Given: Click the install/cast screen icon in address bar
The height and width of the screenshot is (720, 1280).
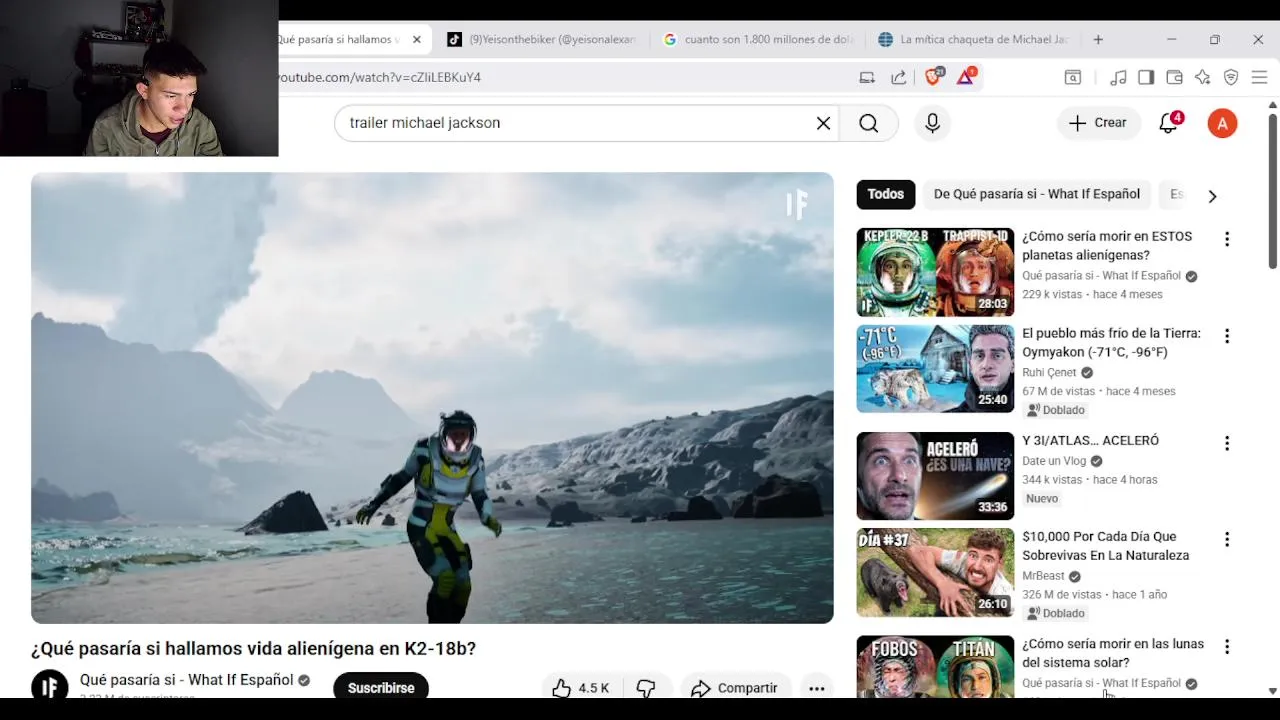Looking at the screenshot, I should point(867,77).
